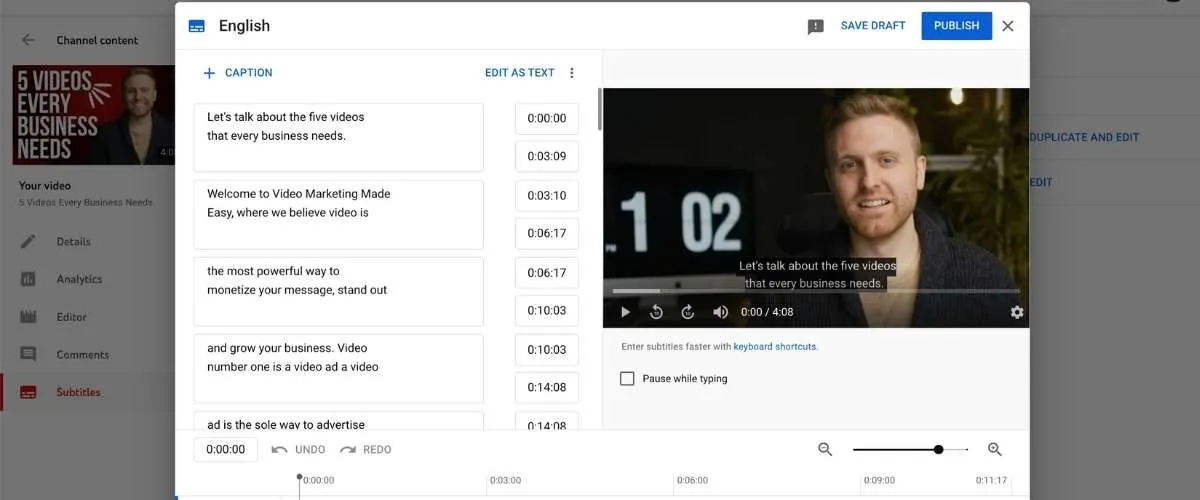Screen dimensions: 1200x500
Task: Edit the 0:06:17 end time of second caption
Action: tap(547, 233)
